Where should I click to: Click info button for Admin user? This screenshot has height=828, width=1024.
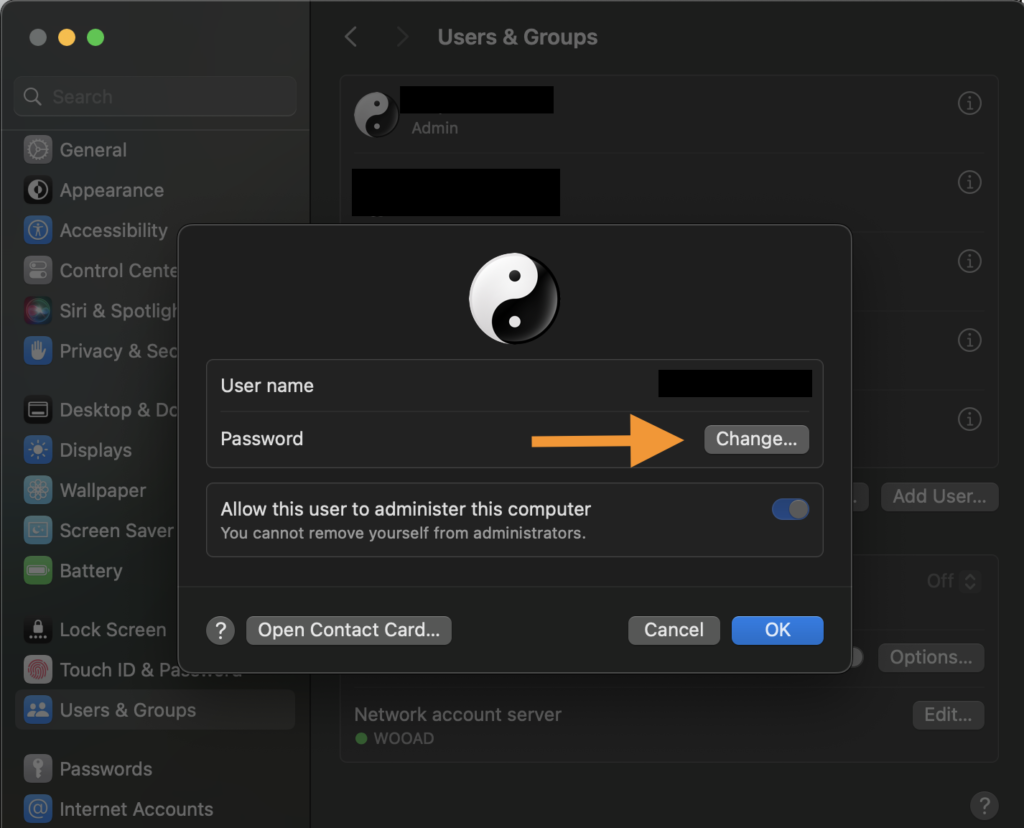(x=969, y=103)
